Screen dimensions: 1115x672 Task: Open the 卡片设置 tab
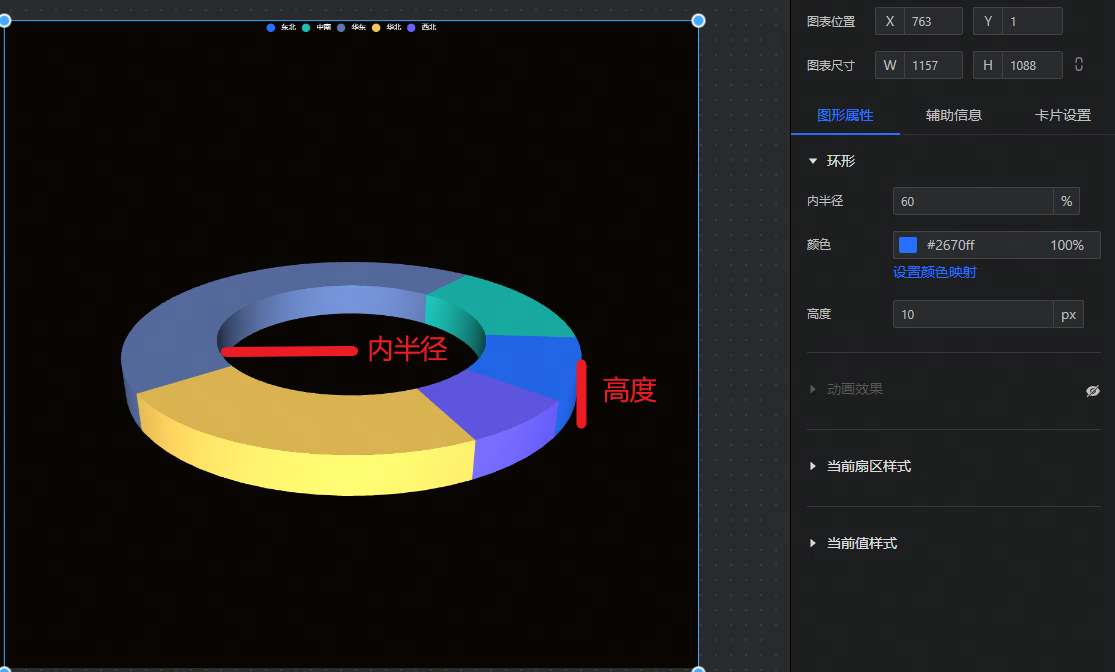[x=1062, y=115]
